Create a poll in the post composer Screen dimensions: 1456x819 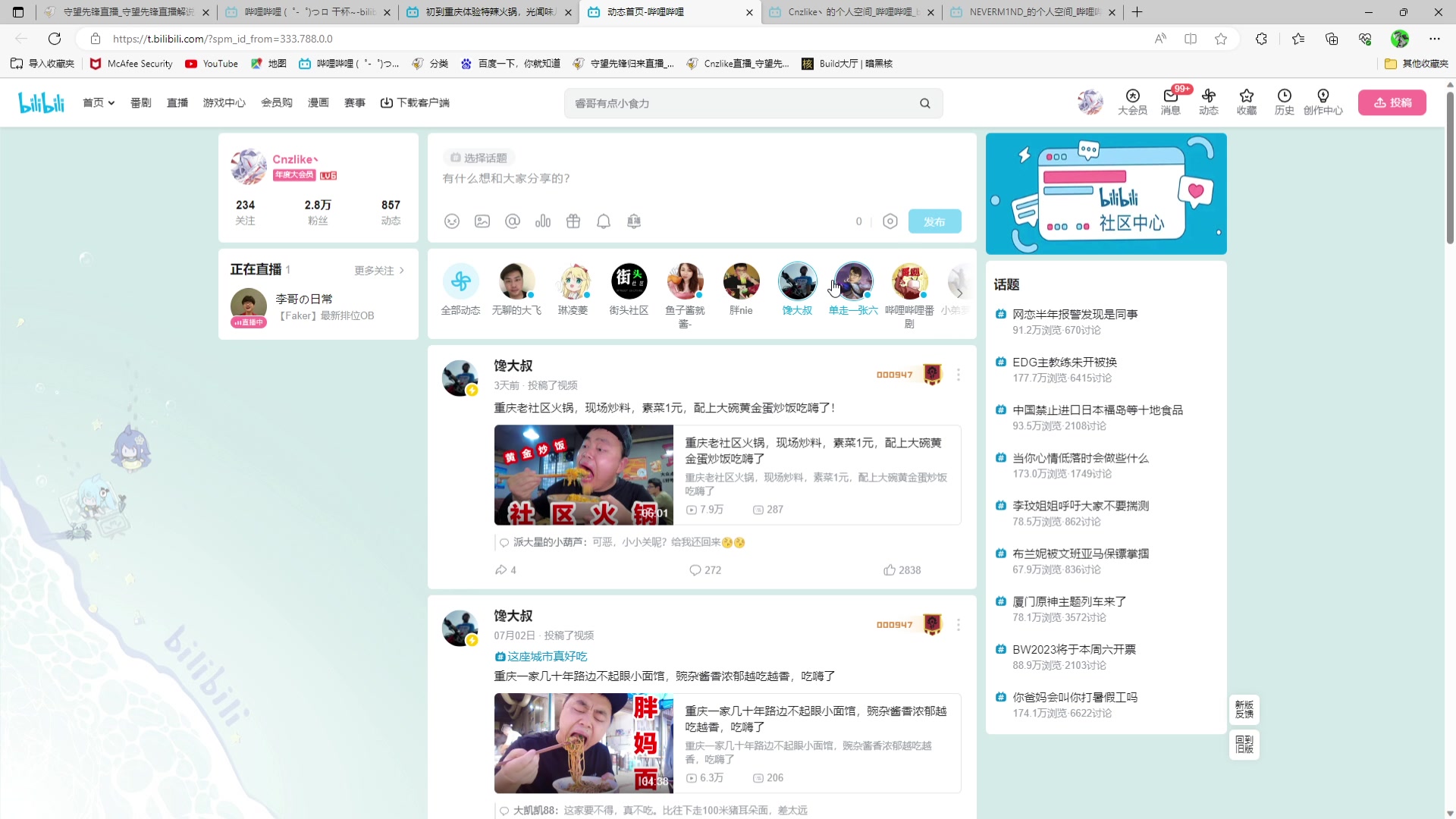543,221
